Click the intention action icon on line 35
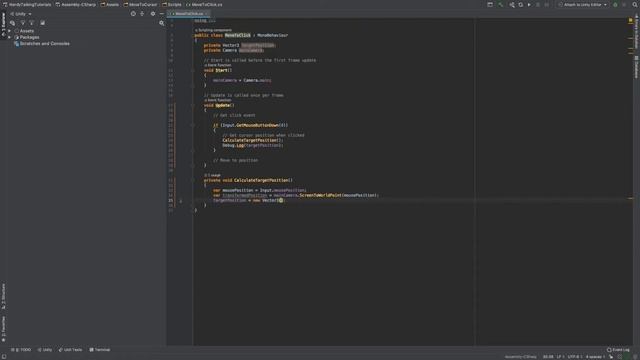The width and height of the screenshot is (640, 360). click(x=180, y=200)
